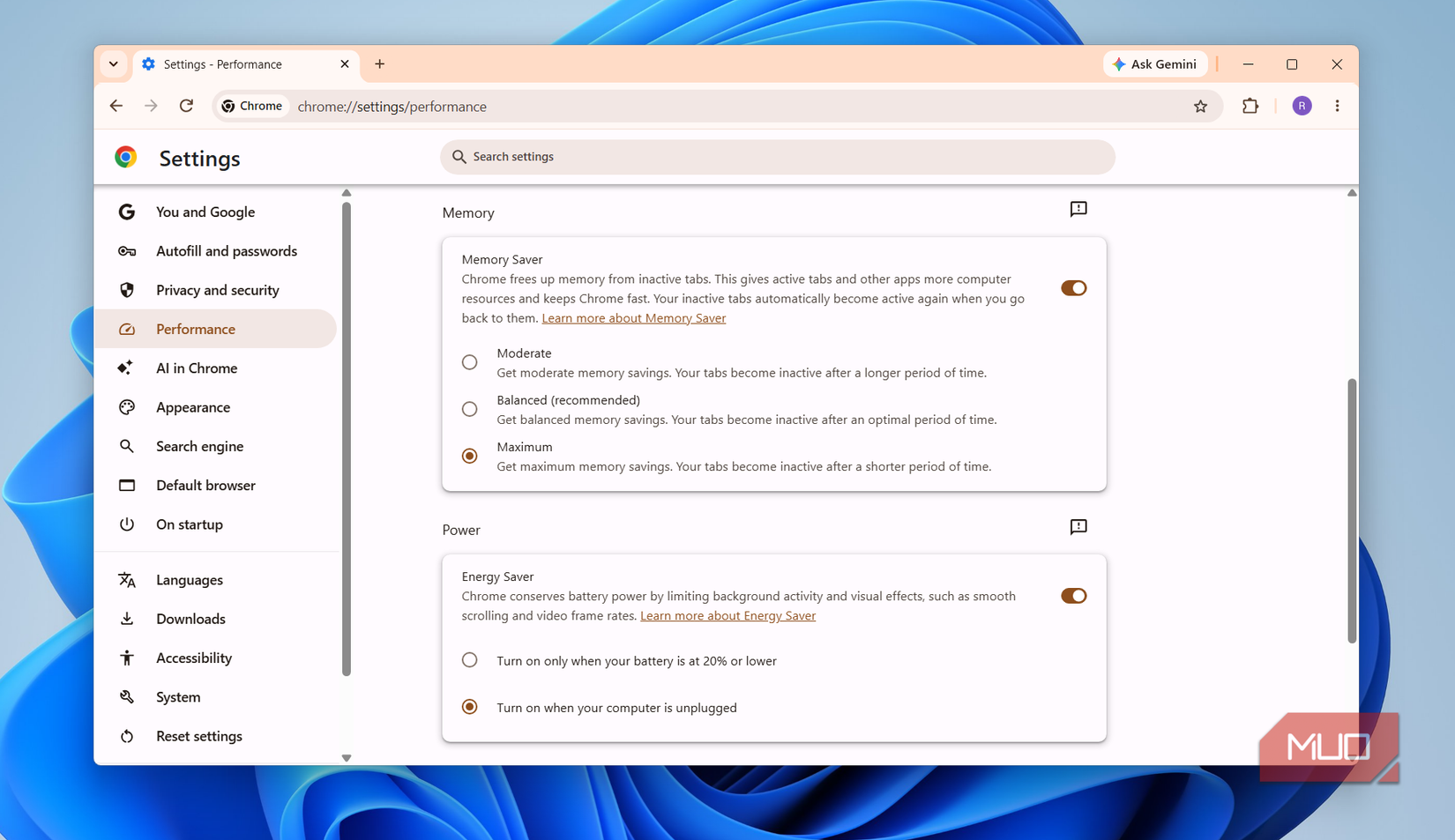Click the Memory section heading
This screenshot has width=1455, height=840.
[468, 213]
